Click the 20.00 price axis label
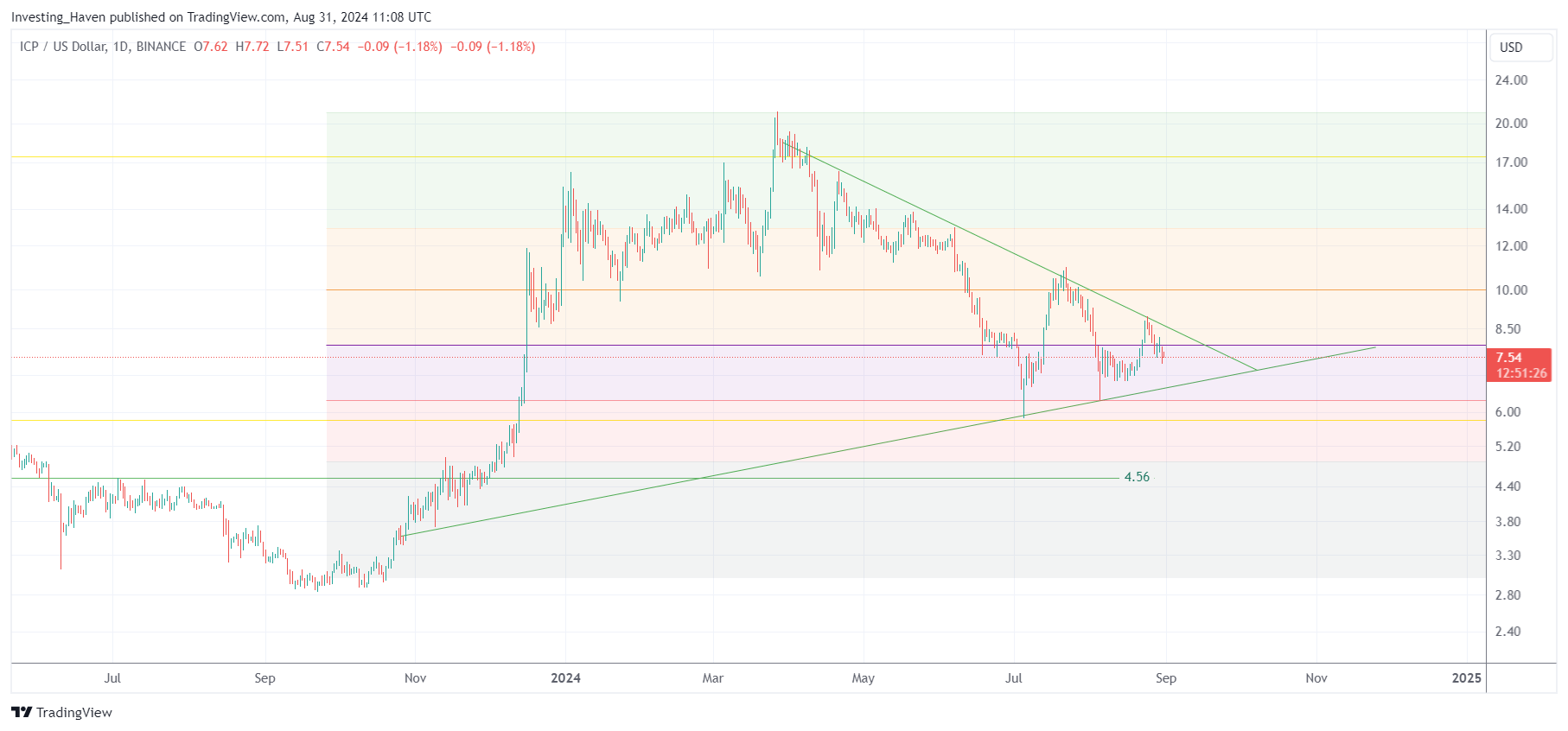 pos(1511,124)
